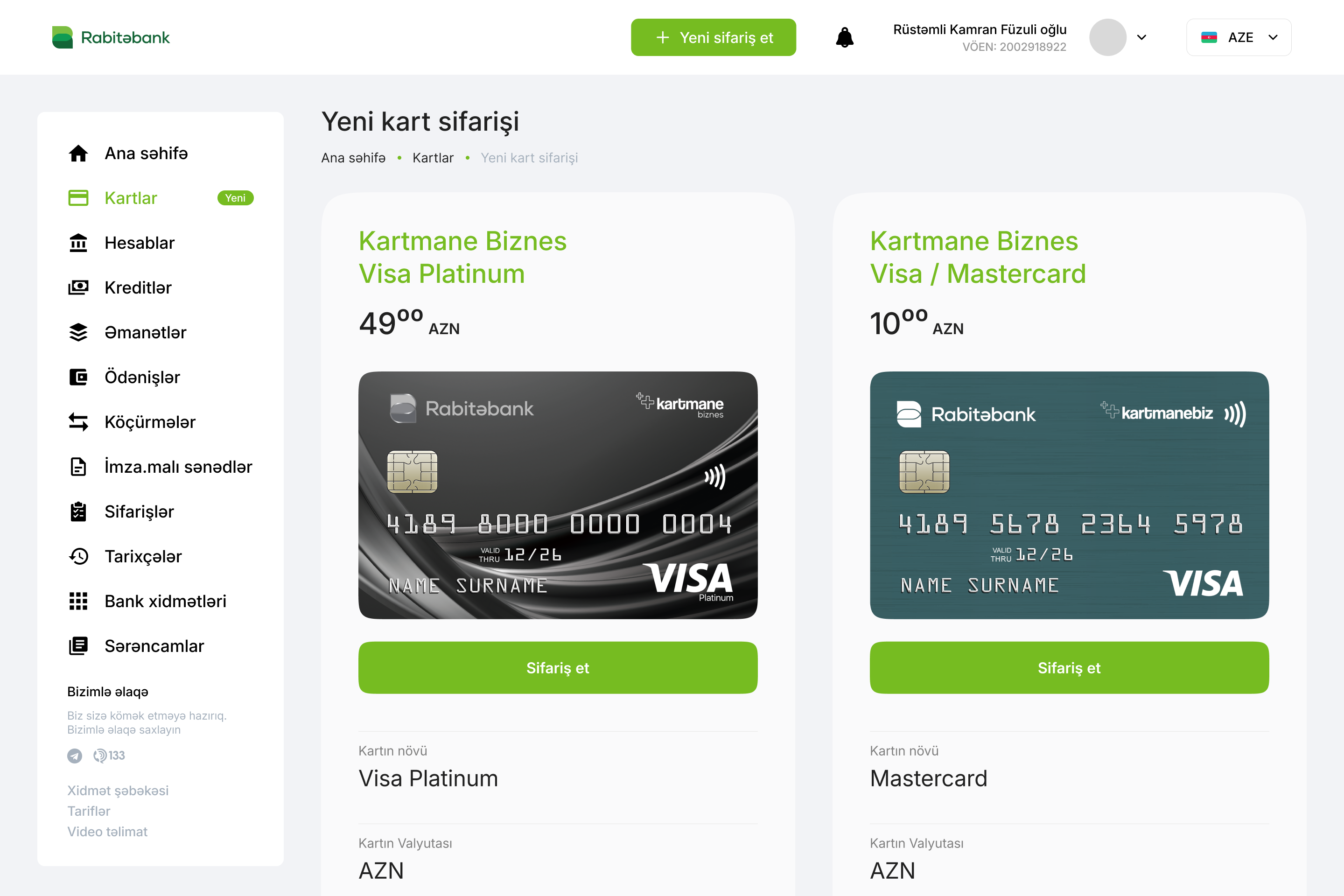Open the AZE language selector
The width and height of the screenshot is (1344, 896).
1238,38
